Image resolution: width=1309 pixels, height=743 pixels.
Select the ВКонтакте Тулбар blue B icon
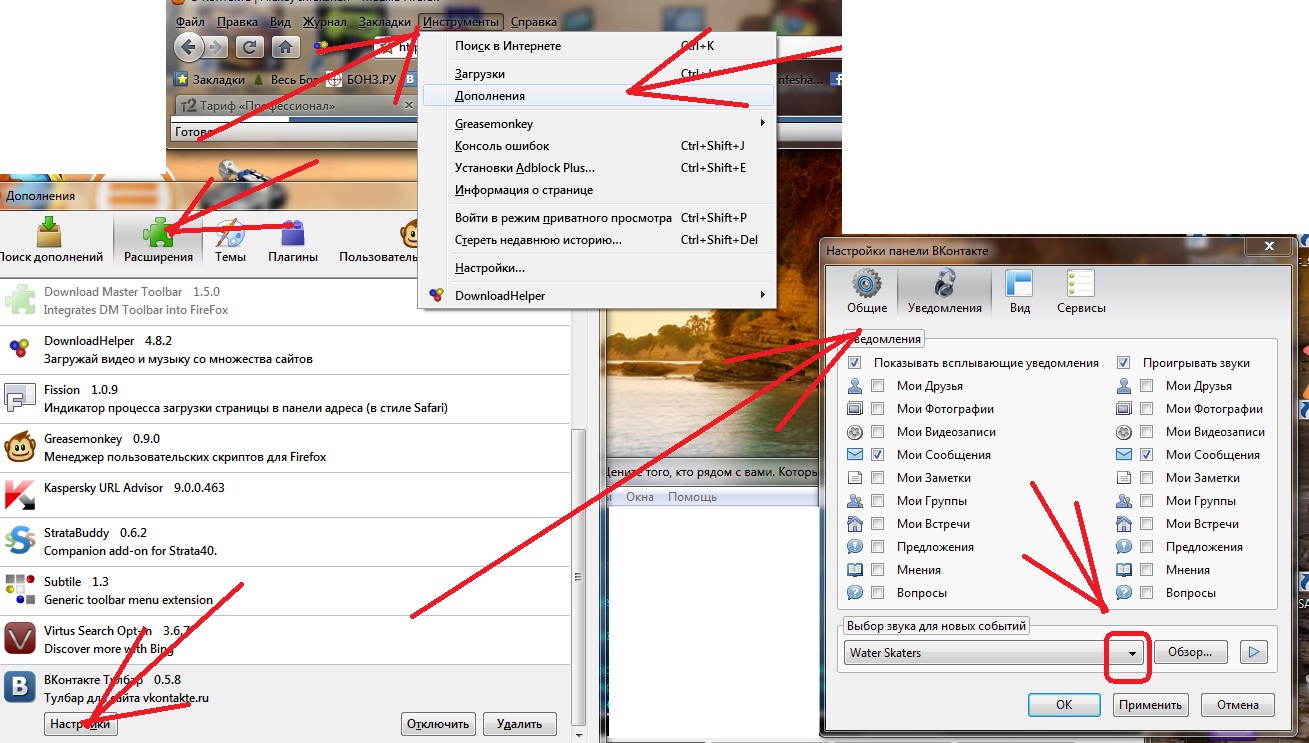pyautogui.click(x=20, y=688)
